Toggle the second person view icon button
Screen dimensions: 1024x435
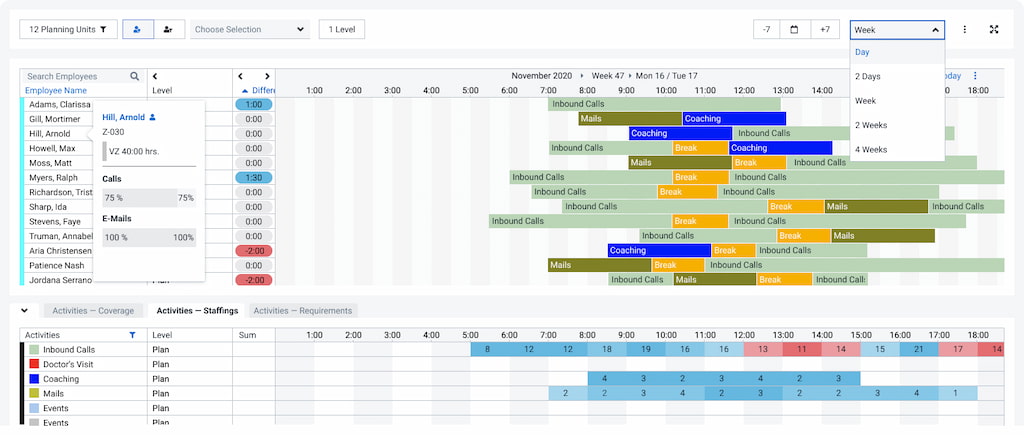168,29
